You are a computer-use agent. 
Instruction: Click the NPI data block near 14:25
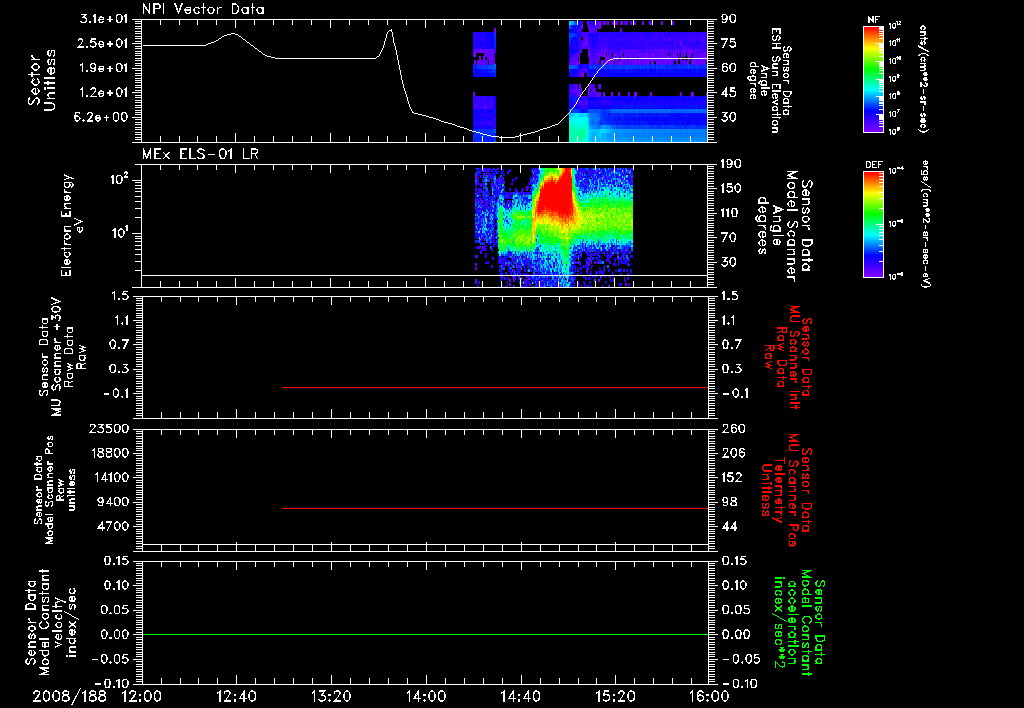click(x=484, y=85)
